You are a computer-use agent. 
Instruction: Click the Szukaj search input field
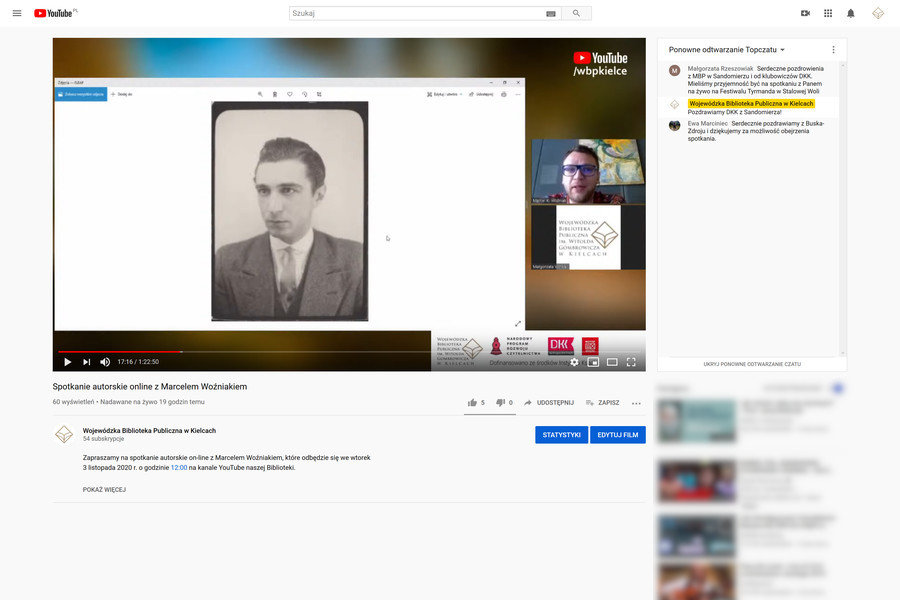point(415,14)
